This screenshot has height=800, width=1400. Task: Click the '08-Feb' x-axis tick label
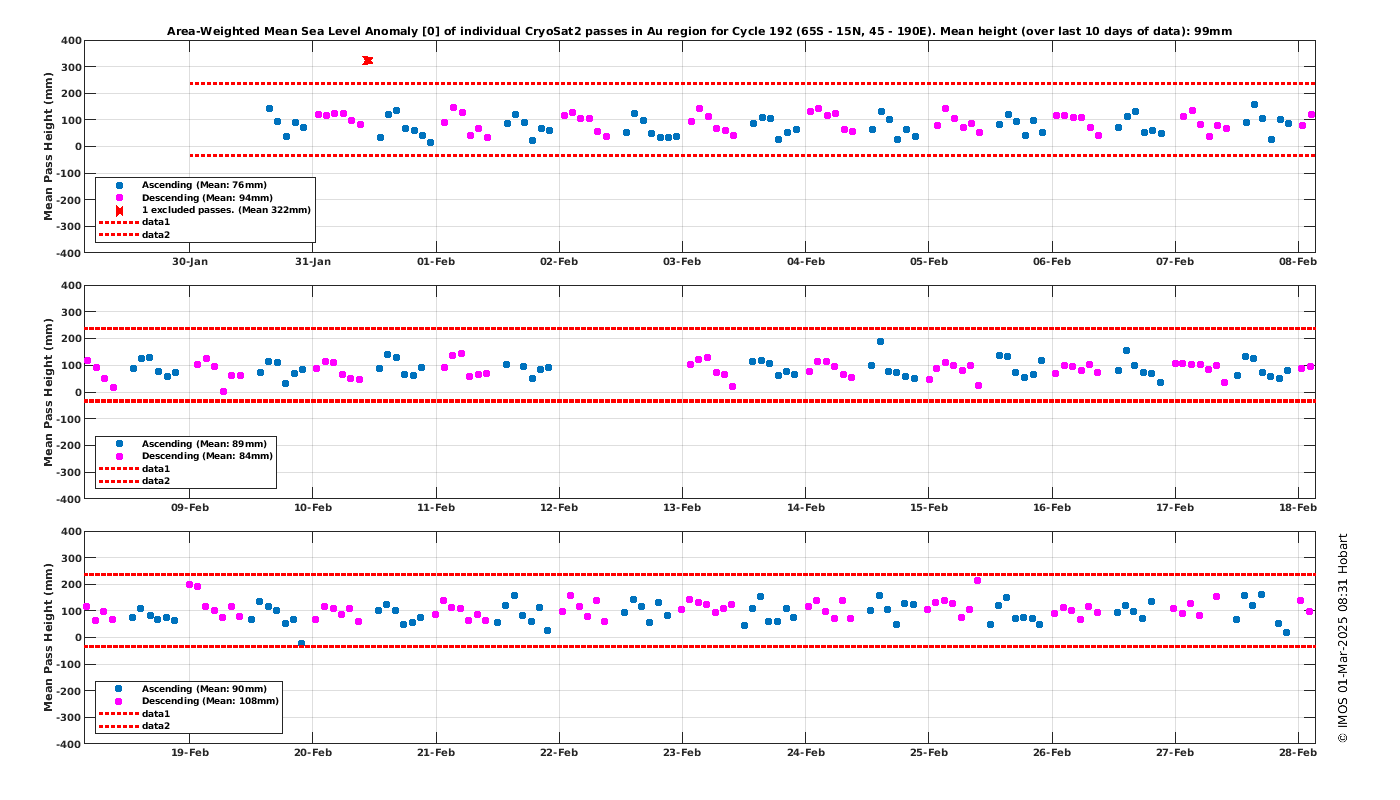coord(1298,262)
